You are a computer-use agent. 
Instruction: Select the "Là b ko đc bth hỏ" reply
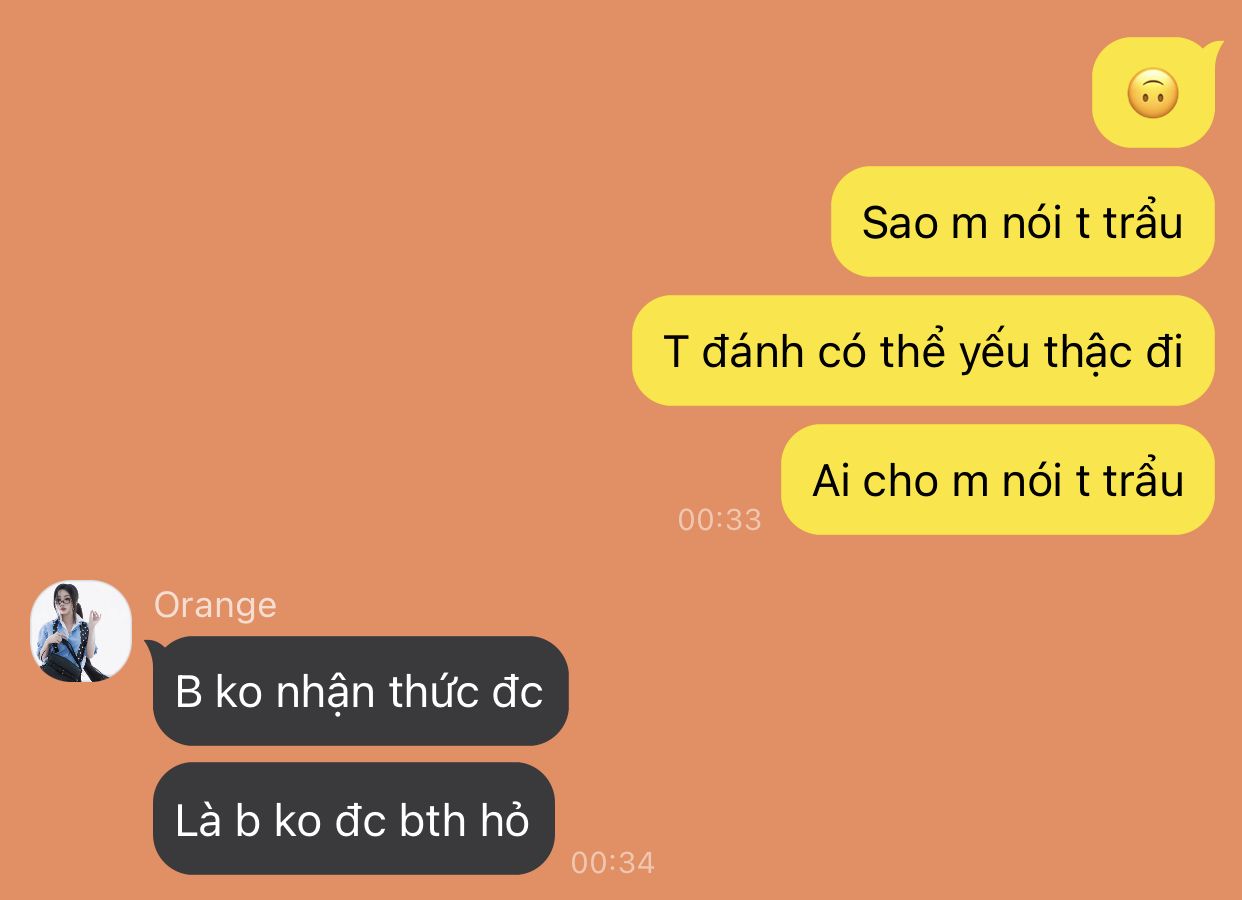pyautogui.click(x=353, y=819)
